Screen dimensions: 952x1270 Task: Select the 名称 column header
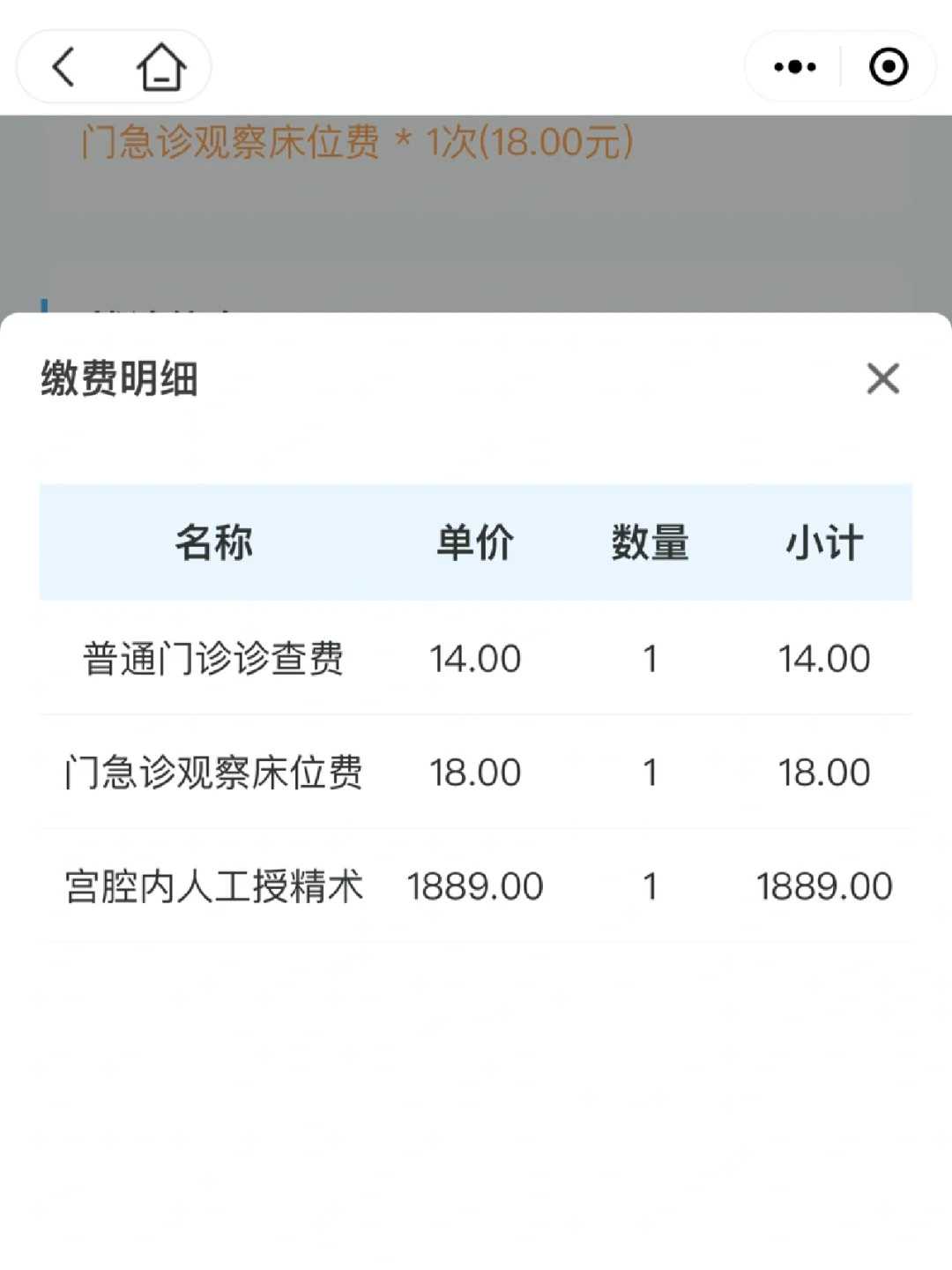(x=216, y=544)
